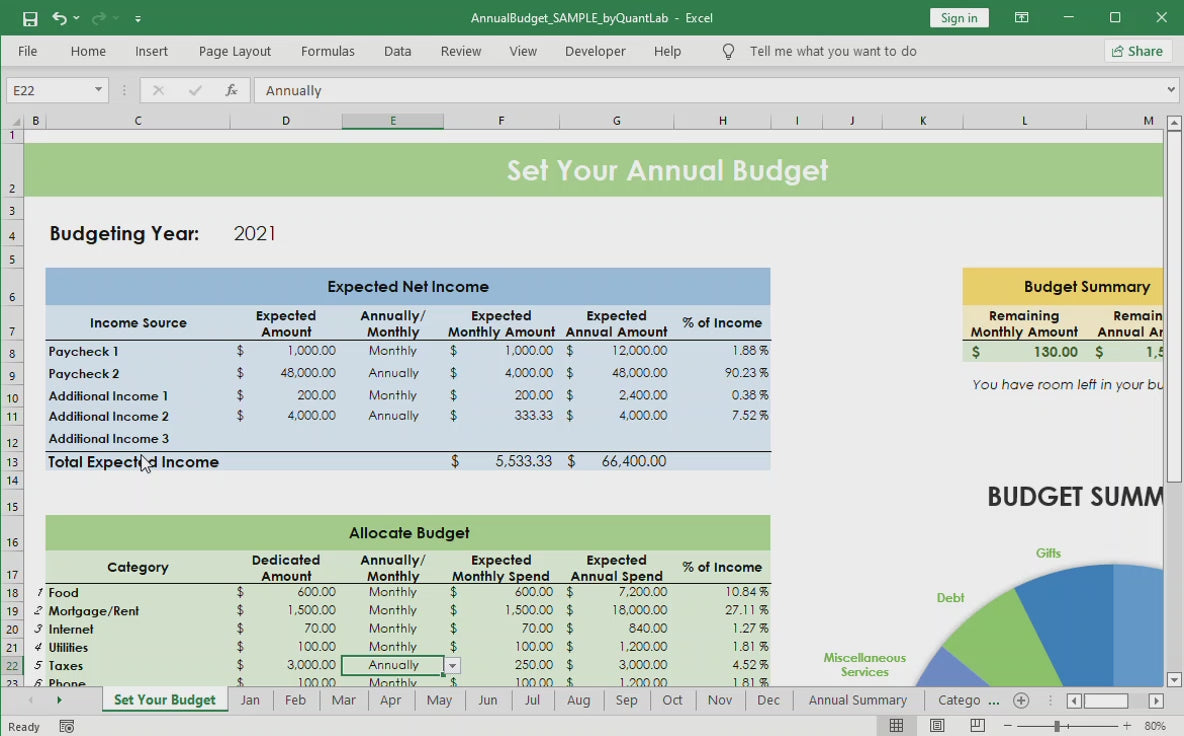Click the zoom in plus icon
Viewport: 1184px width, 736px height.
point(1126,726)
